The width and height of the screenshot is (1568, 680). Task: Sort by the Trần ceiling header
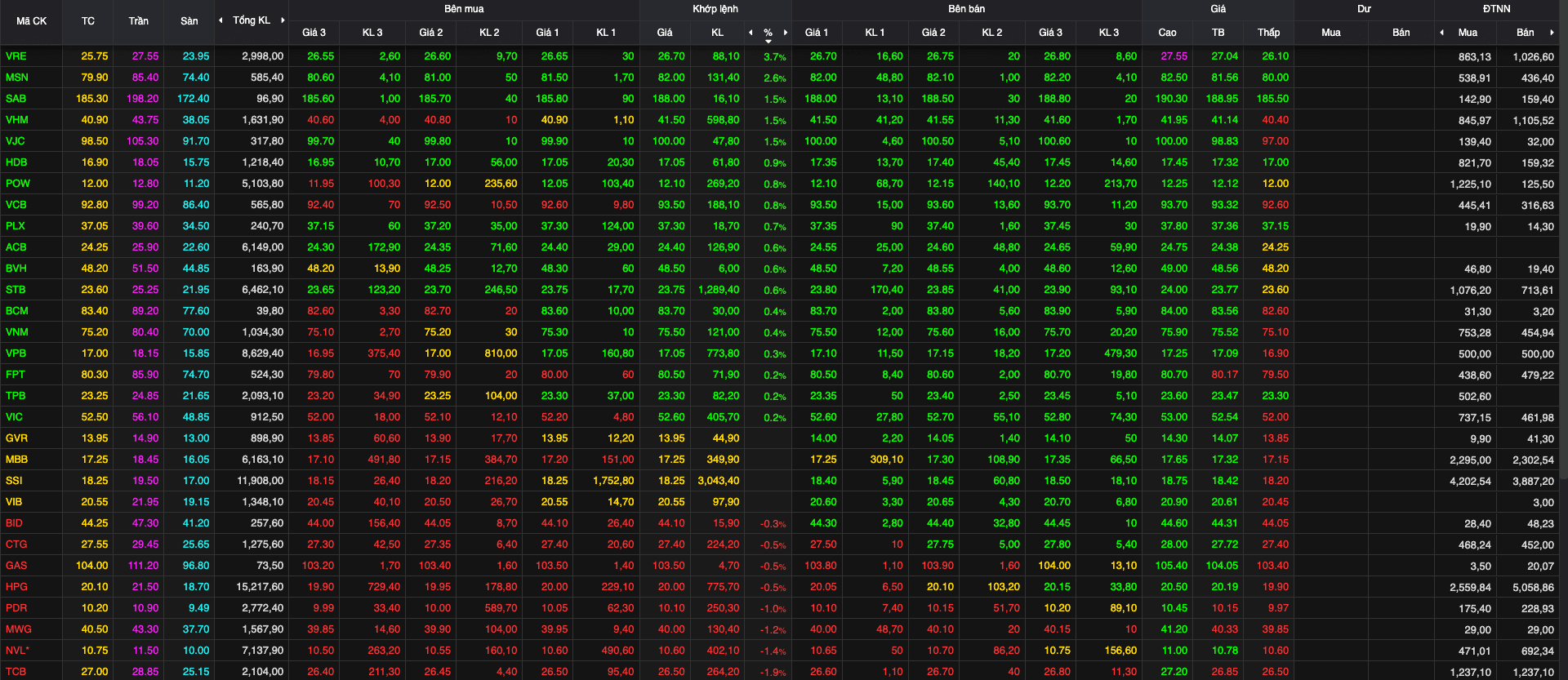[x=139, y=21]
